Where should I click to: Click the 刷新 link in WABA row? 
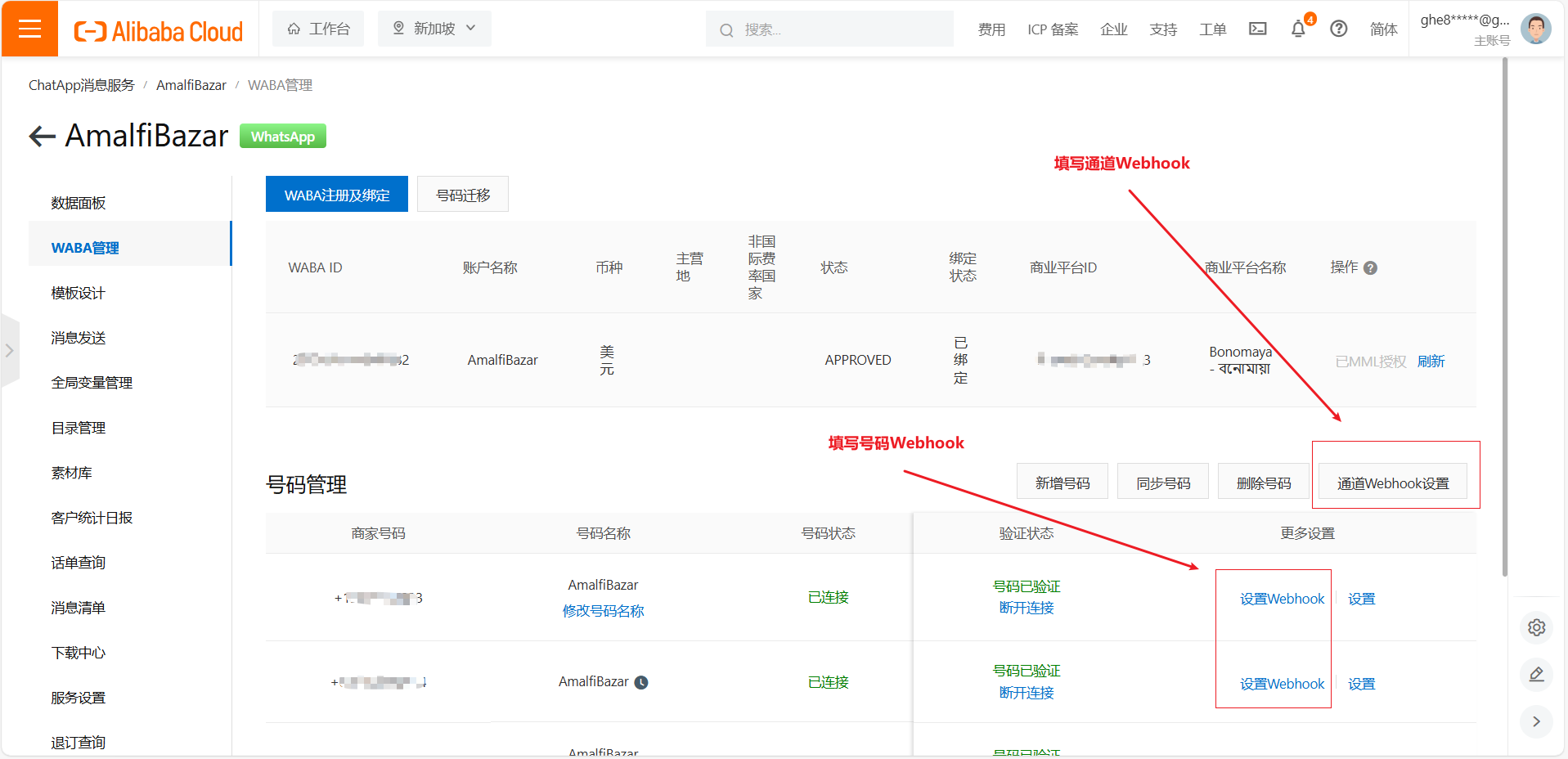click(1431, 361)
